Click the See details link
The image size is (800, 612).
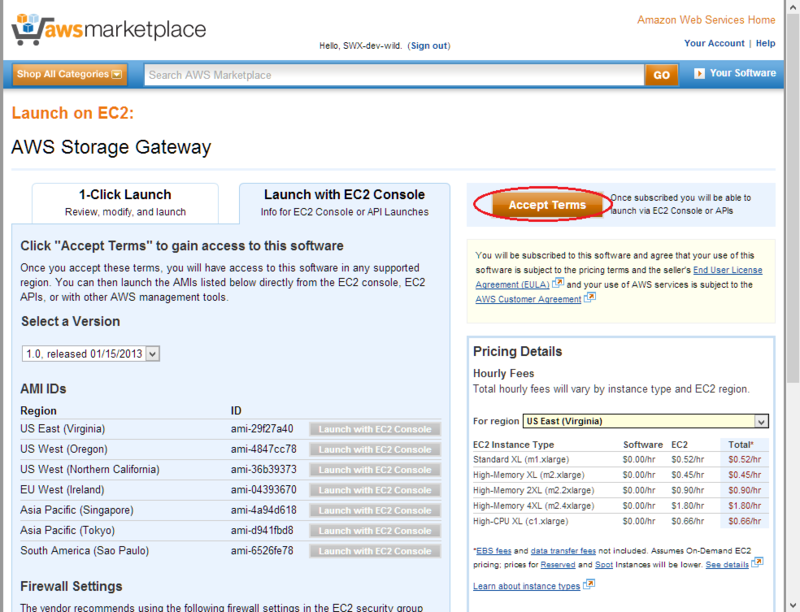[x=727, y=565]
